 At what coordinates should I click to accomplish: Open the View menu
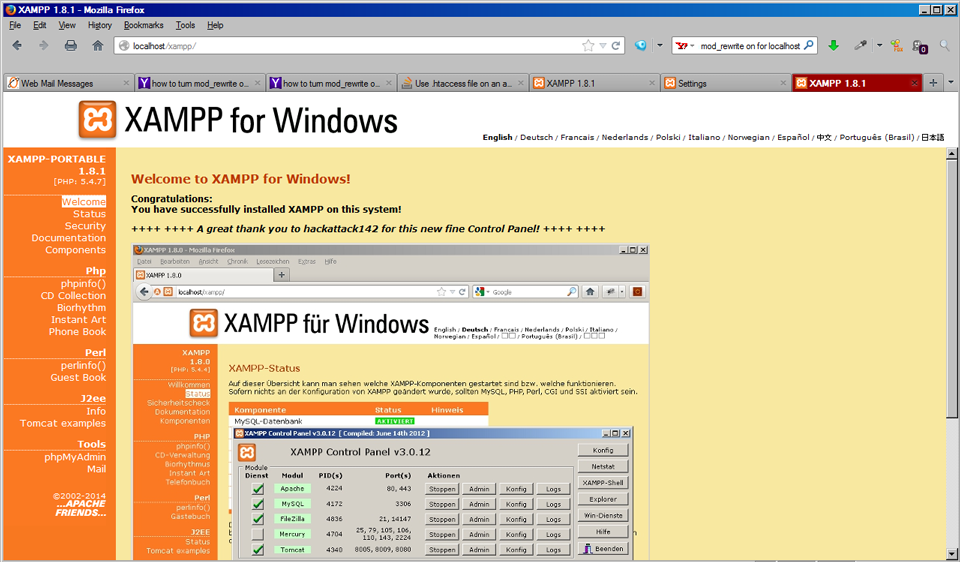click(x=67, y=25)
